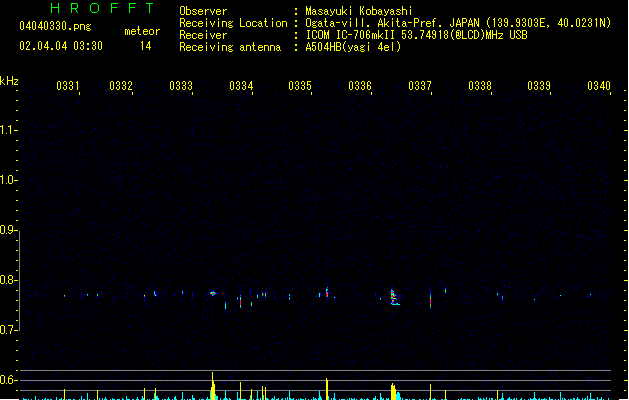Screen dimensions: 629x400
Task: Click the 0334 time marker
Action: (x=241, y=86)
